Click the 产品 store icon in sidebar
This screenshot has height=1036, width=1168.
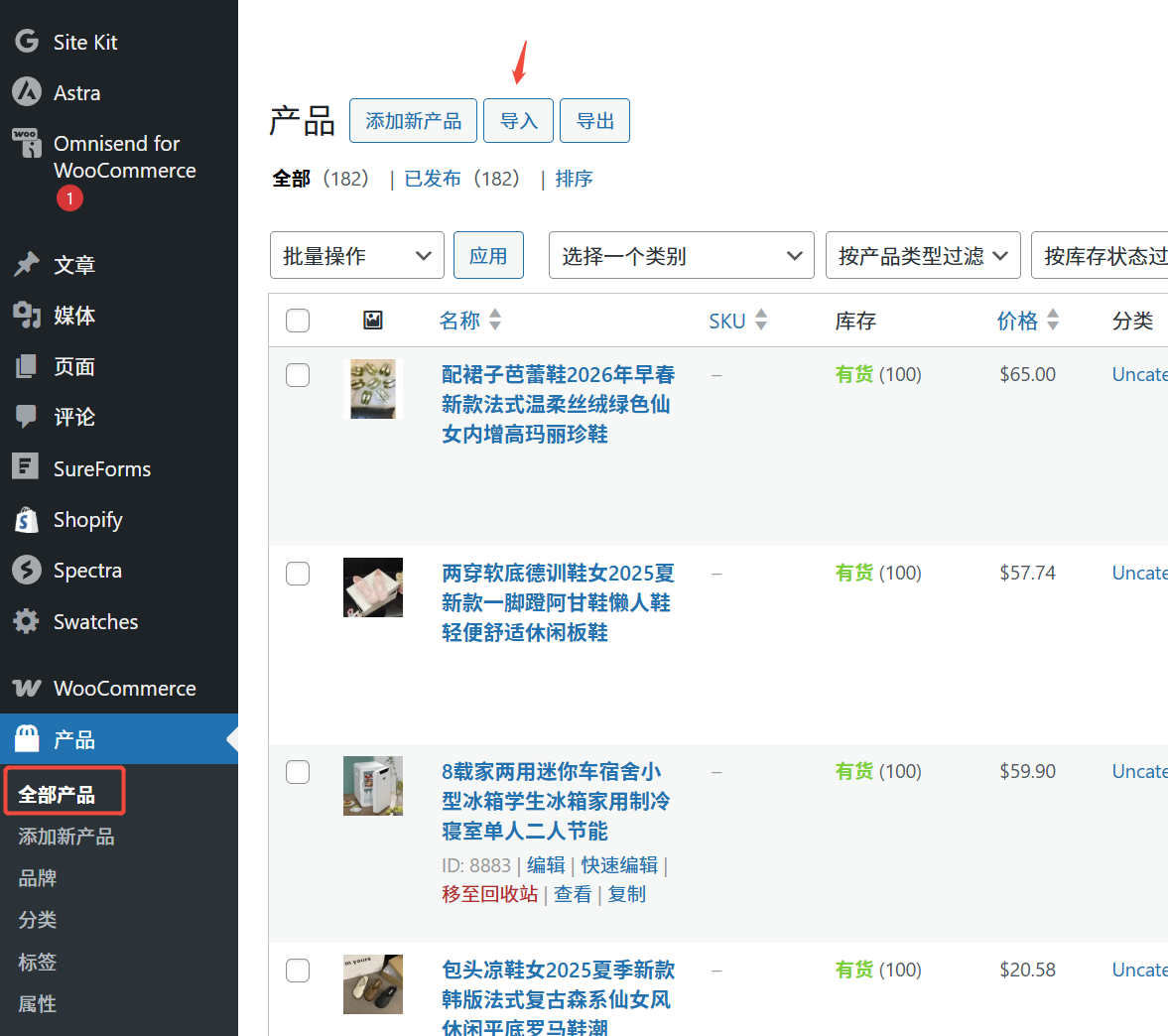click(27, 738)
